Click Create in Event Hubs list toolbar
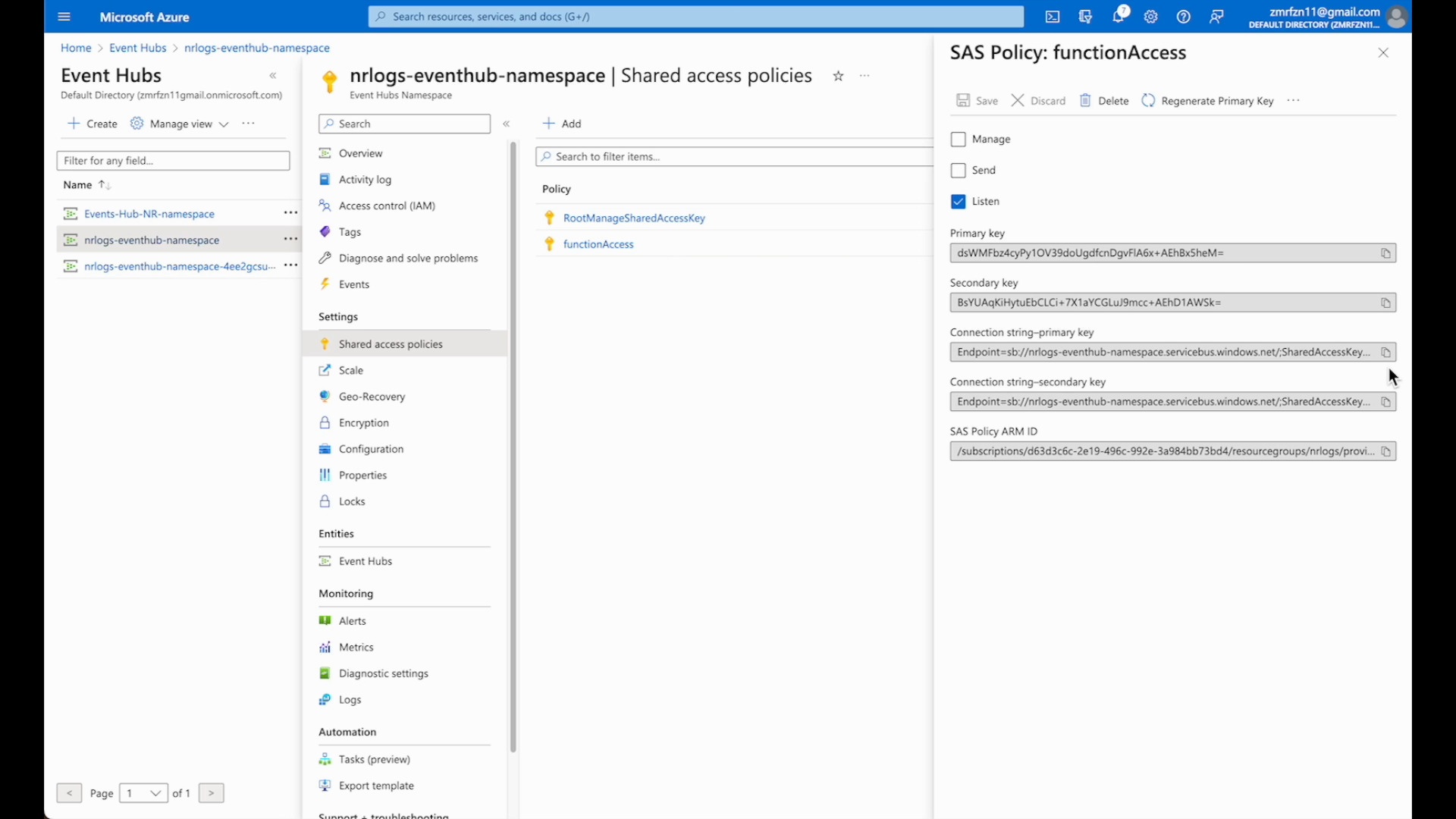The height and width of the screenshot is (819, 1456). coord(93,124)
